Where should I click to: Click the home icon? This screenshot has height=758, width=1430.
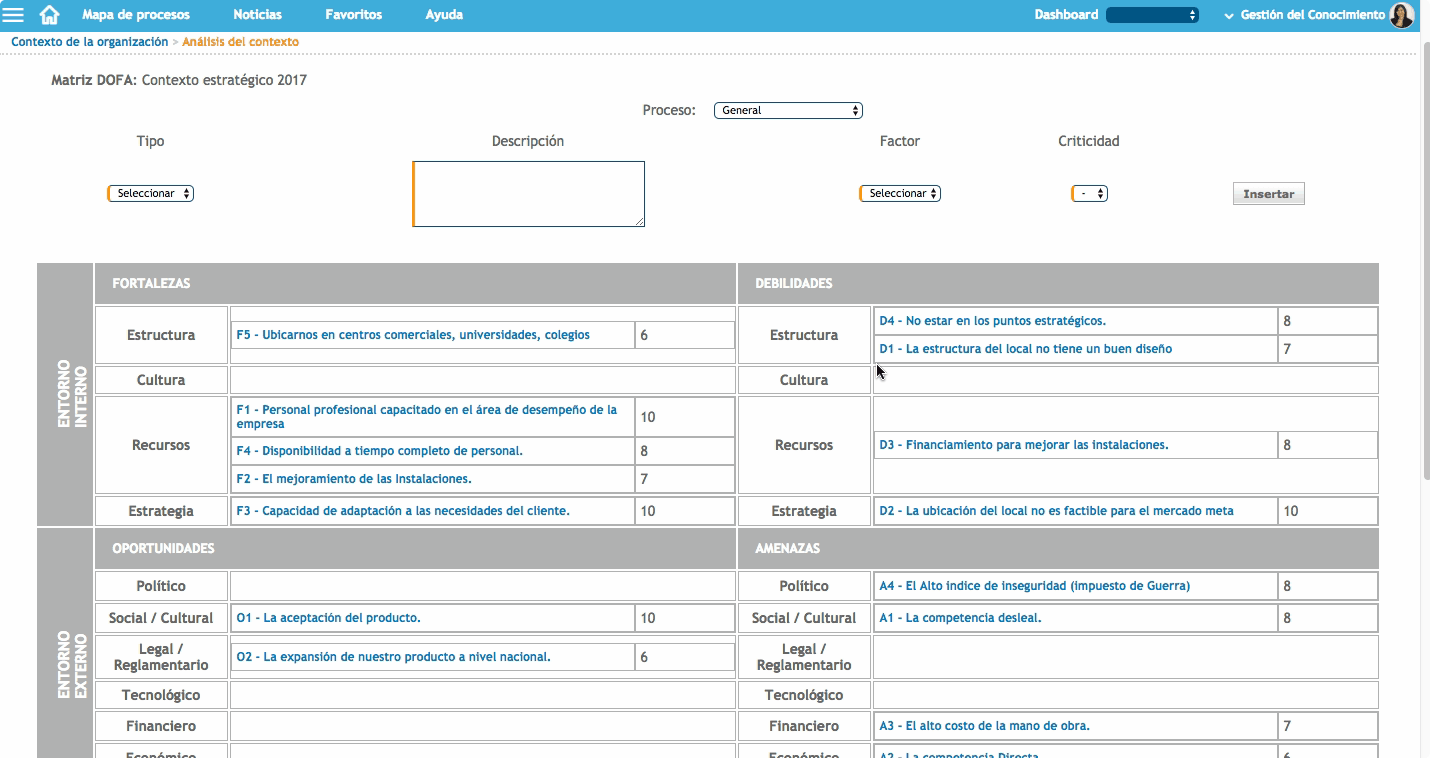pos(49,15)
